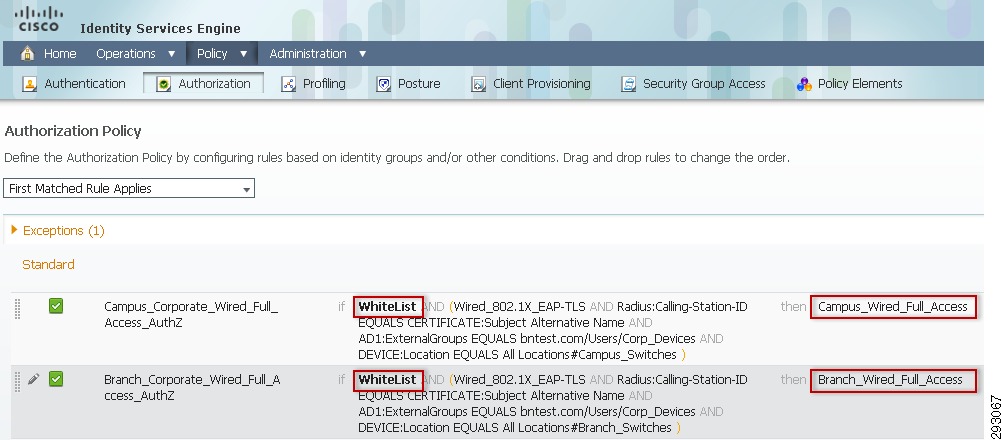Click Wired_802.1X_EAP-TLS in Campus rule

pyautogui.click(x=520, y=307)
